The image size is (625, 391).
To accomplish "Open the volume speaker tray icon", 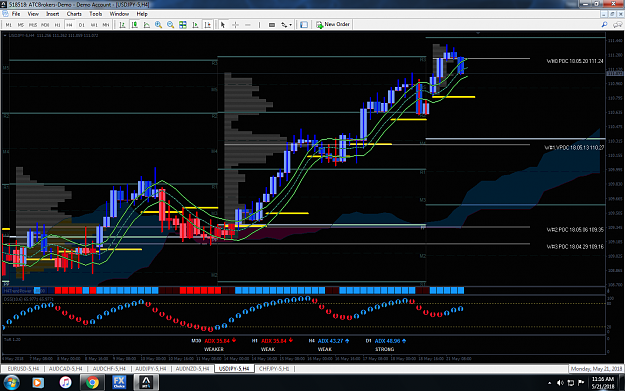I will point(560,383).
